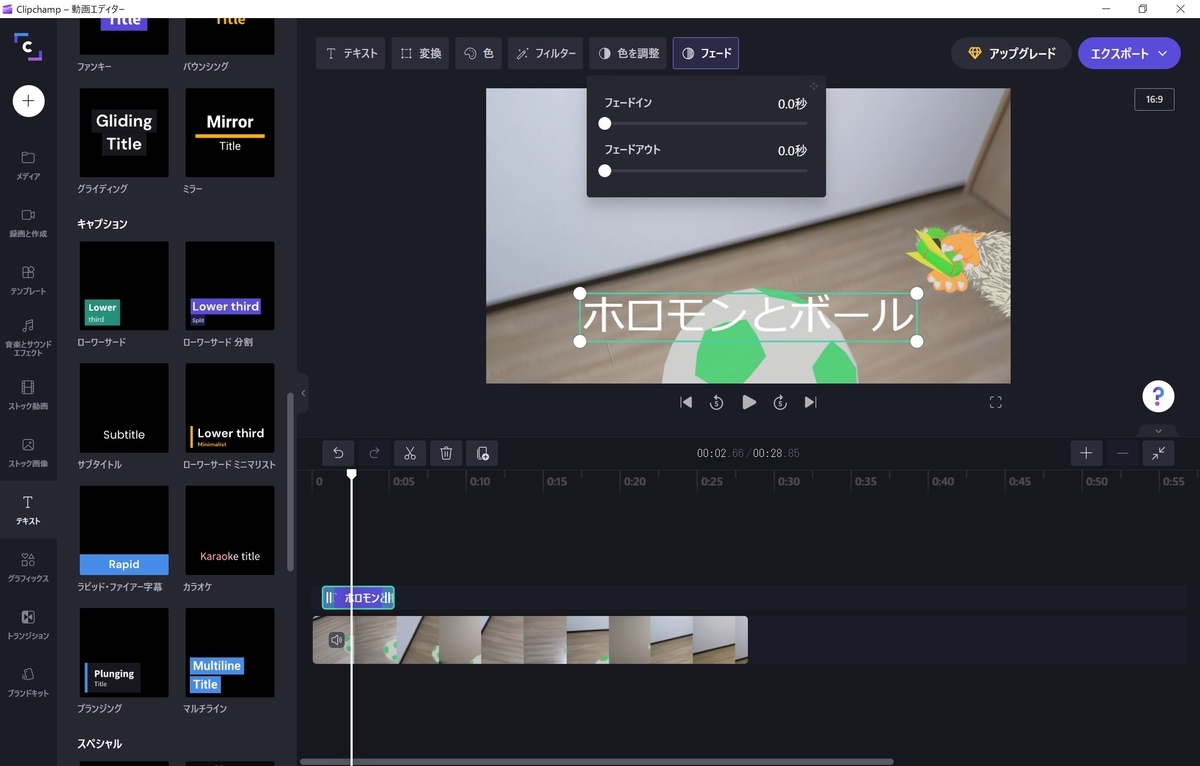The width and height of the screenshot is (1200, 766).
Task: Choose the Multiline マルチライン title style
Action: coord(230,653)
